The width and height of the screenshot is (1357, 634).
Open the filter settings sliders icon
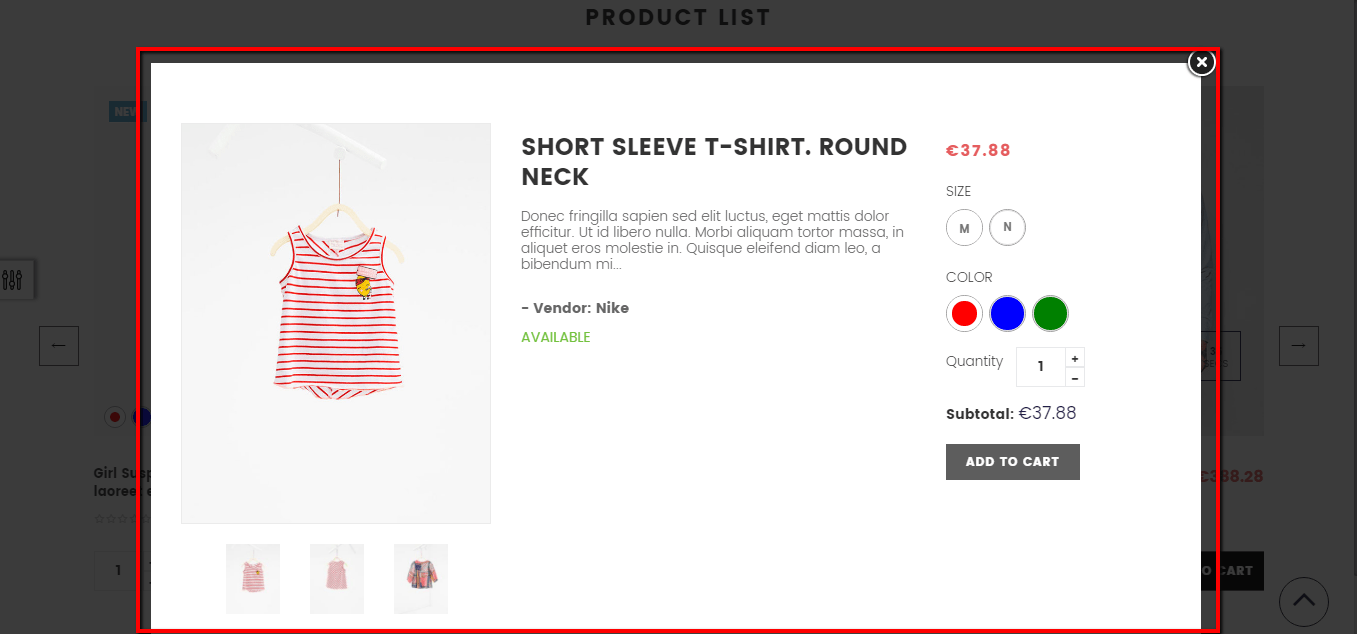click(x=13, y=280)
